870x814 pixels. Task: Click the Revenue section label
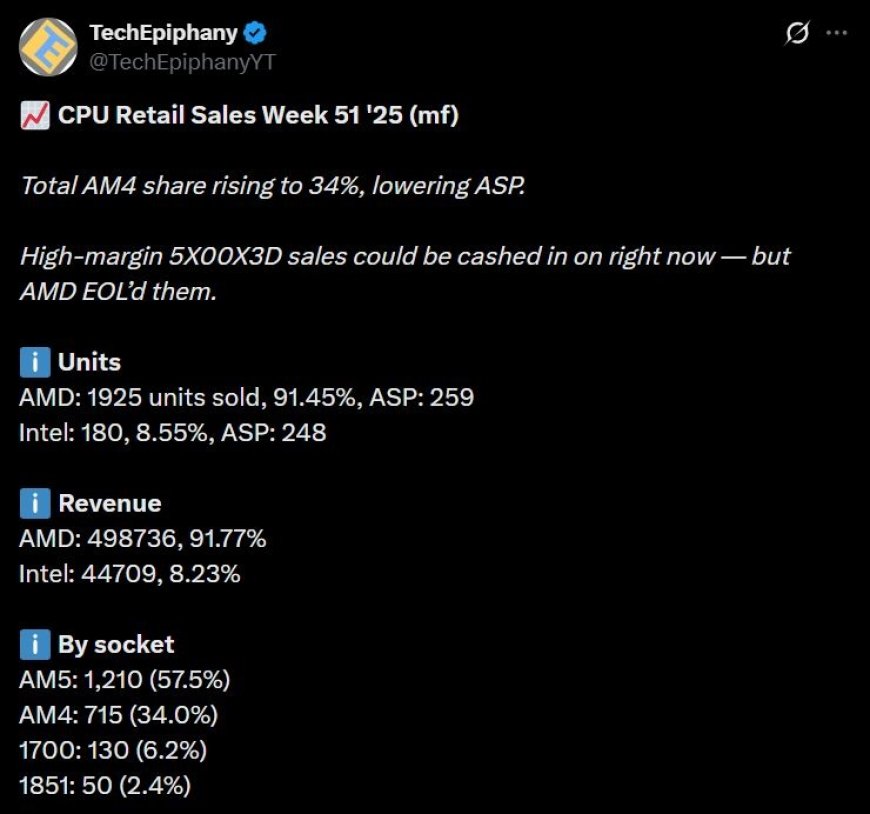pos(107,503)
